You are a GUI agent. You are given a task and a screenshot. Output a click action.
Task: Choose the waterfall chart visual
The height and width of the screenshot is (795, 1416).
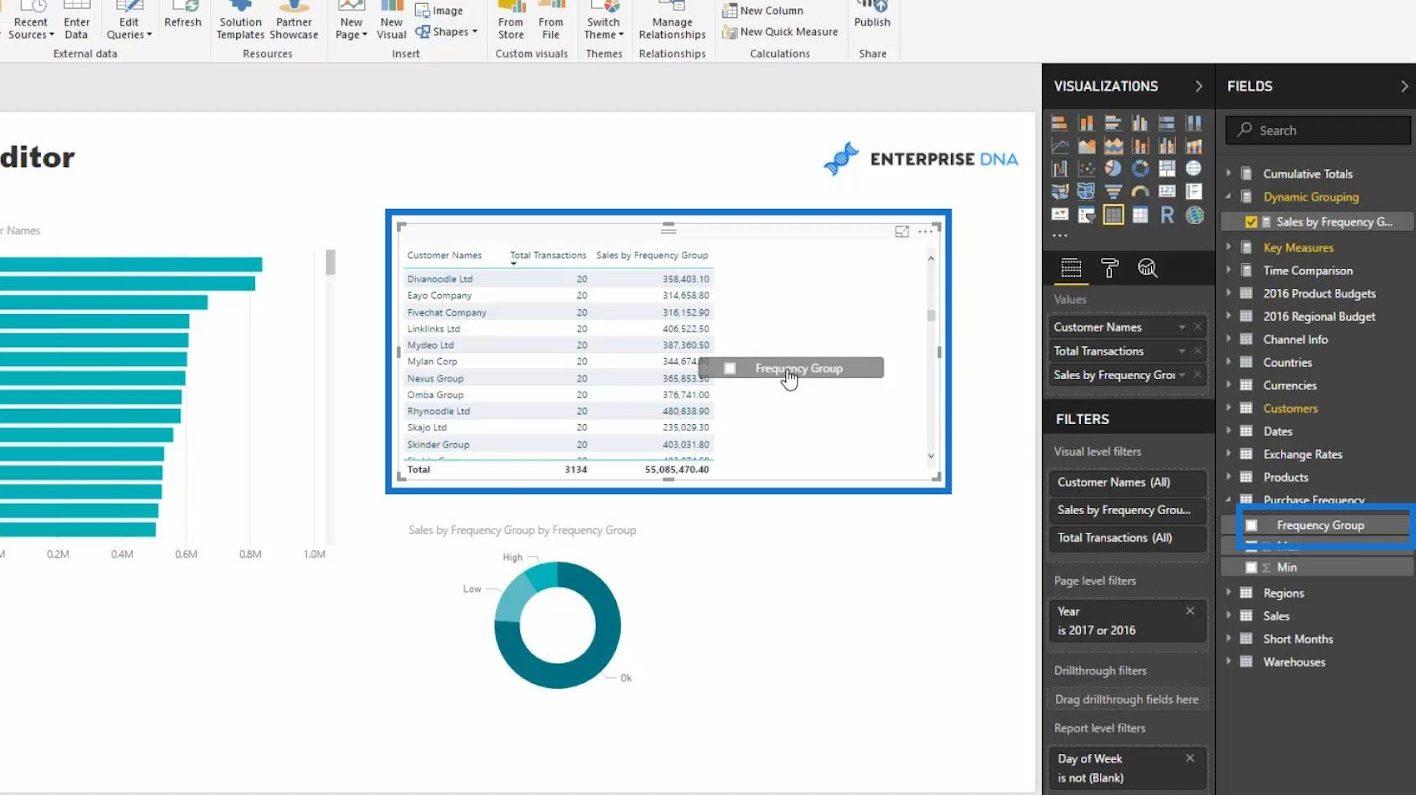pos(1060,168)
